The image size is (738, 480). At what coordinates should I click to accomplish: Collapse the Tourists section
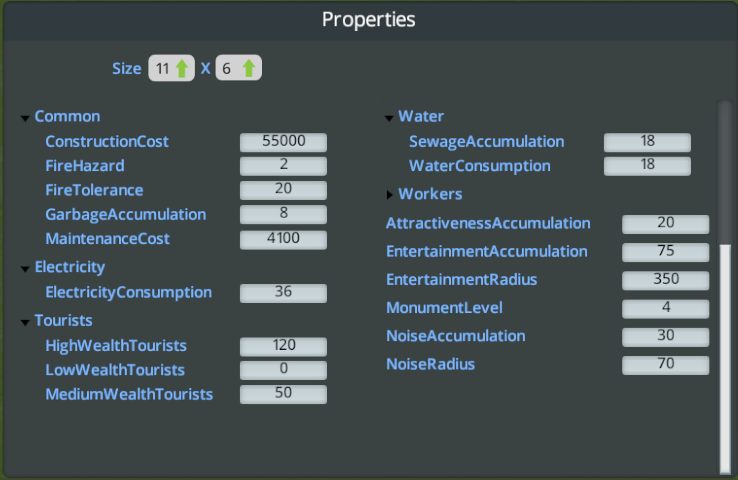click(25, 322)
